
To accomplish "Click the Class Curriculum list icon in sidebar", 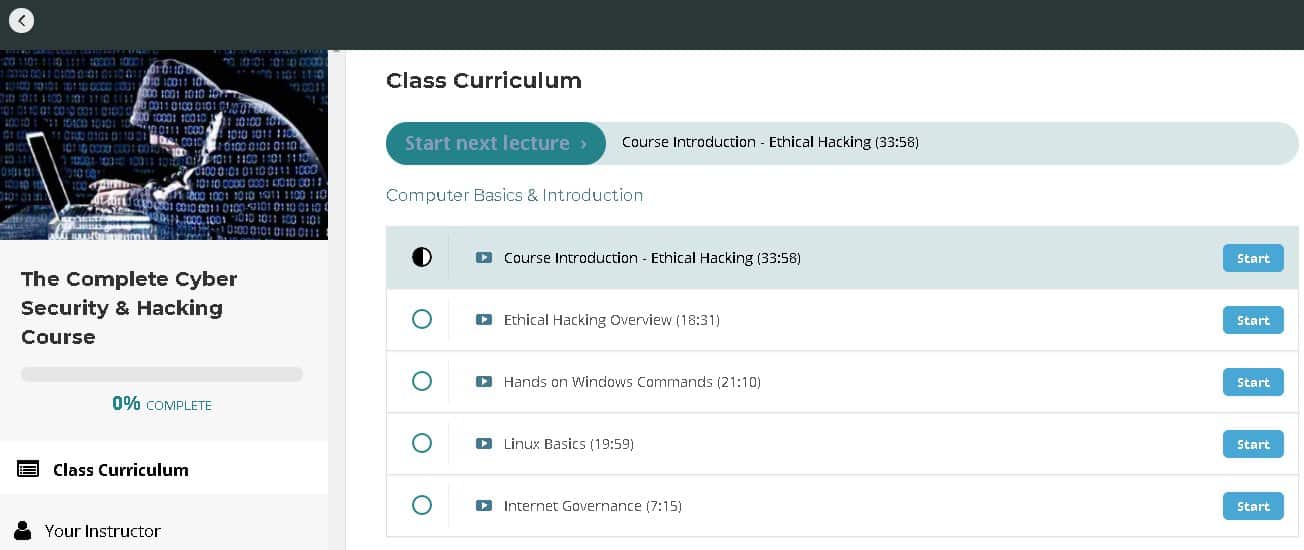I will [29, 469].
